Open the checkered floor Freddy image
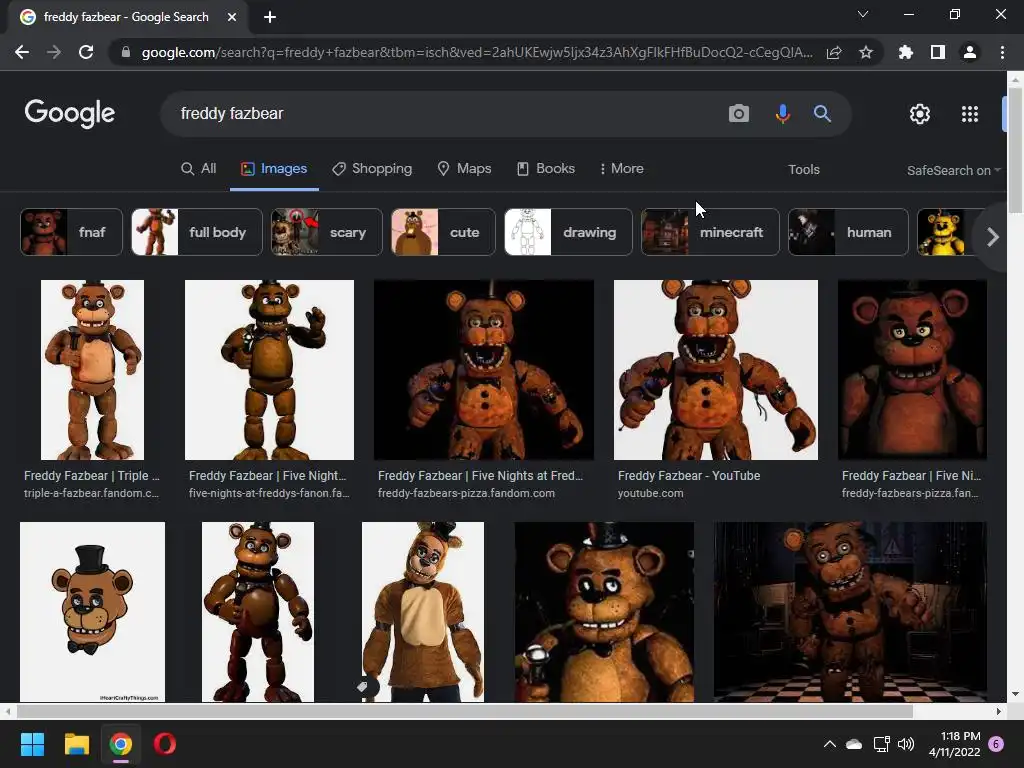Viewport: 1024px width, 768px height. point(850,611)
